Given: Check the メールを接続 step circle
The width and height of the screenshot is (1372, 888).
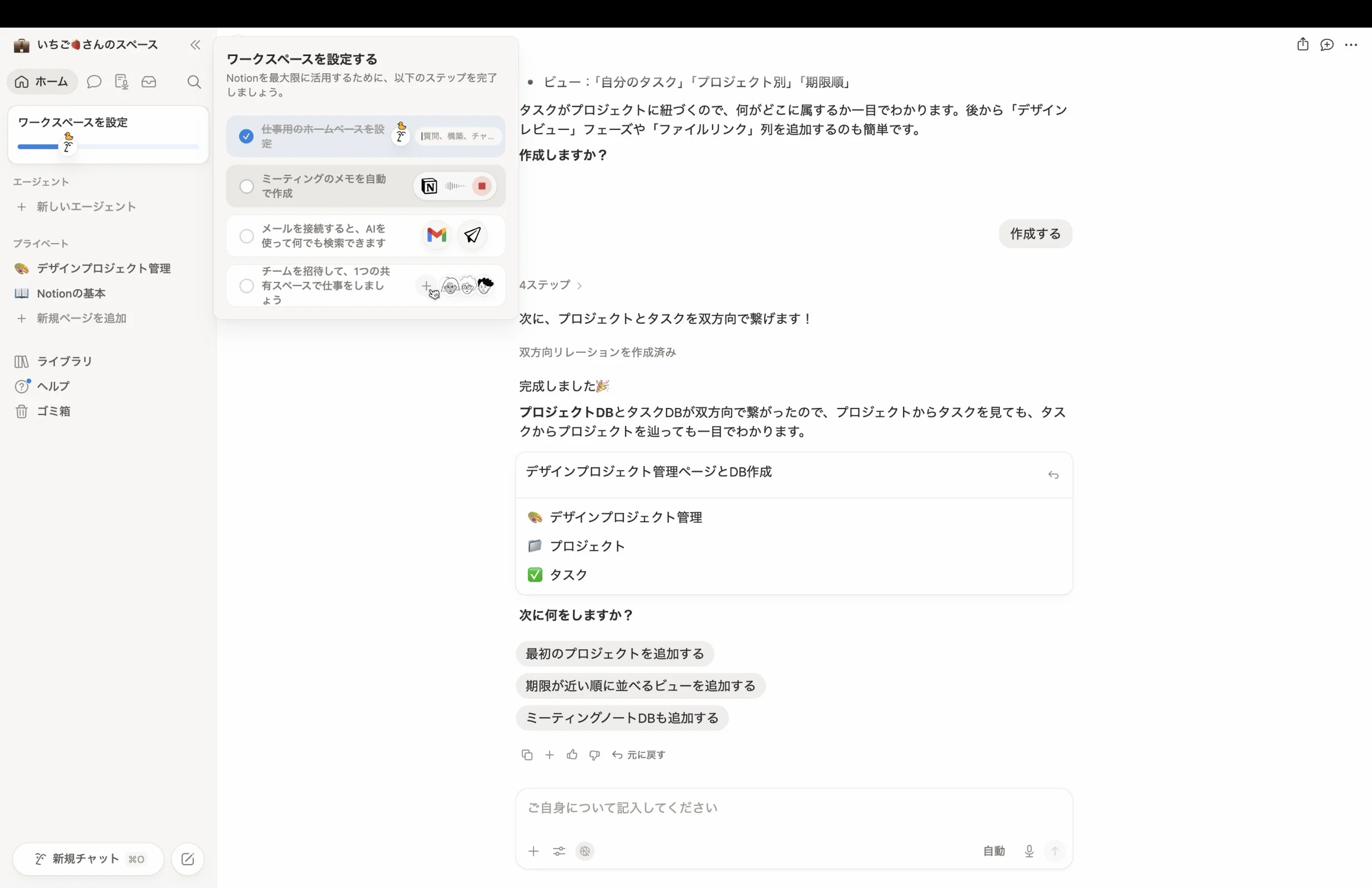Looking at the screenshot, I should pyautogui.click(x=246, y=236).
